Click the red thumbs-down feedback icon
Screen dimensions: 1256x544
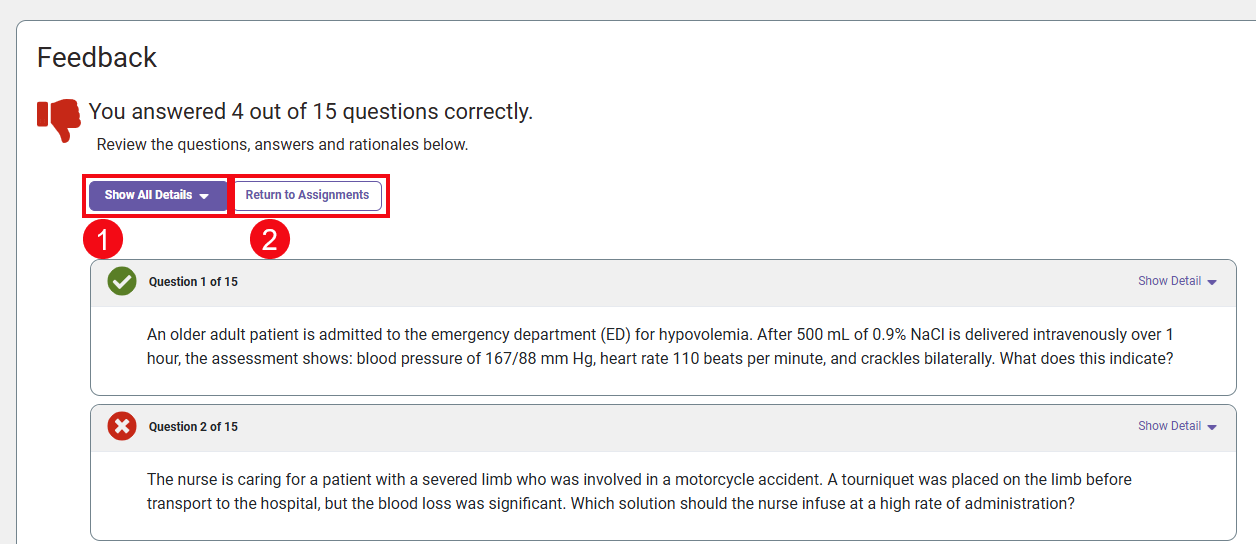pos(59,120)
